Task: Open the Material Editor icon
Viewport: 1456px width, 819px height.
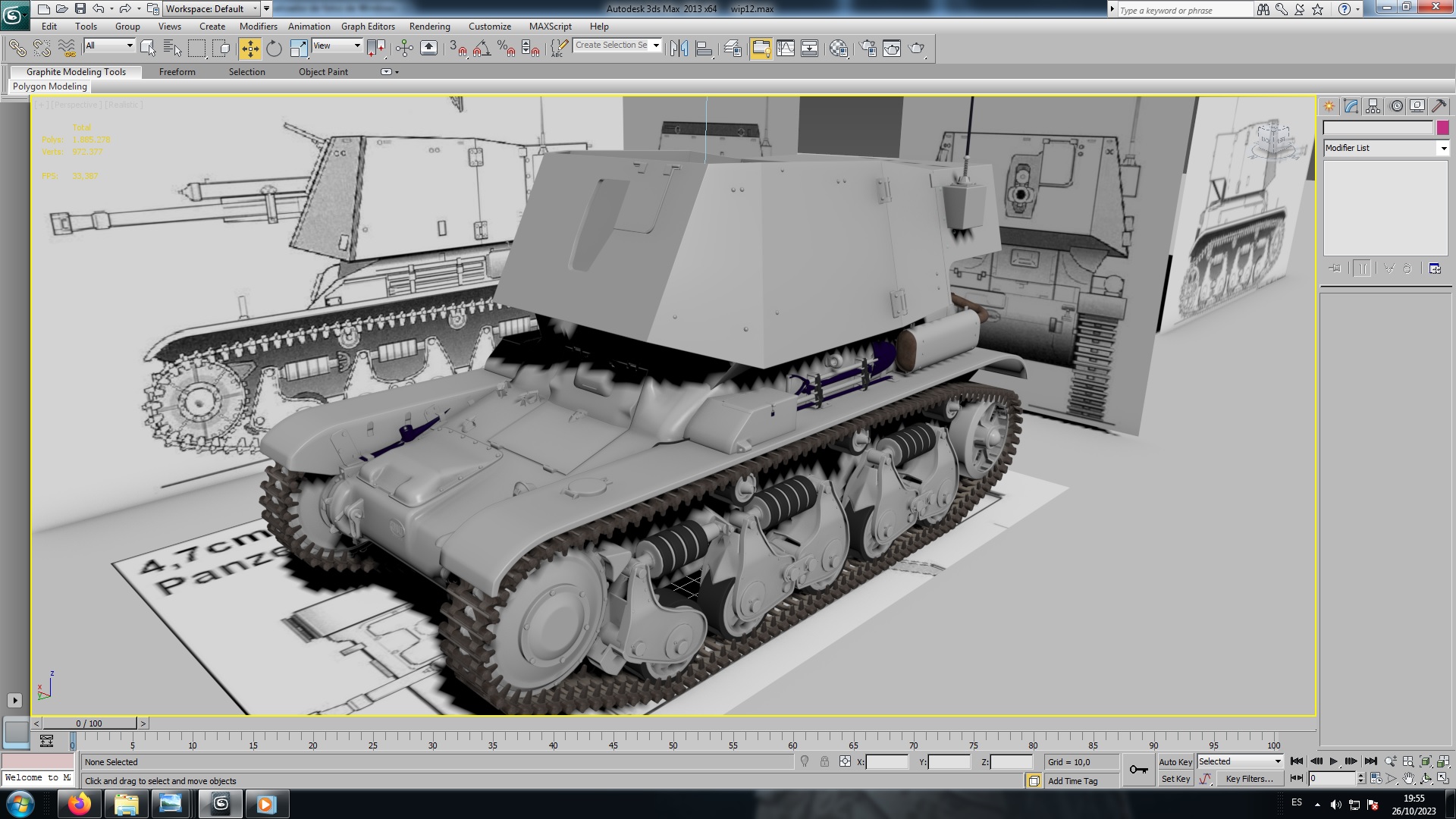Action: click(839, 49)
